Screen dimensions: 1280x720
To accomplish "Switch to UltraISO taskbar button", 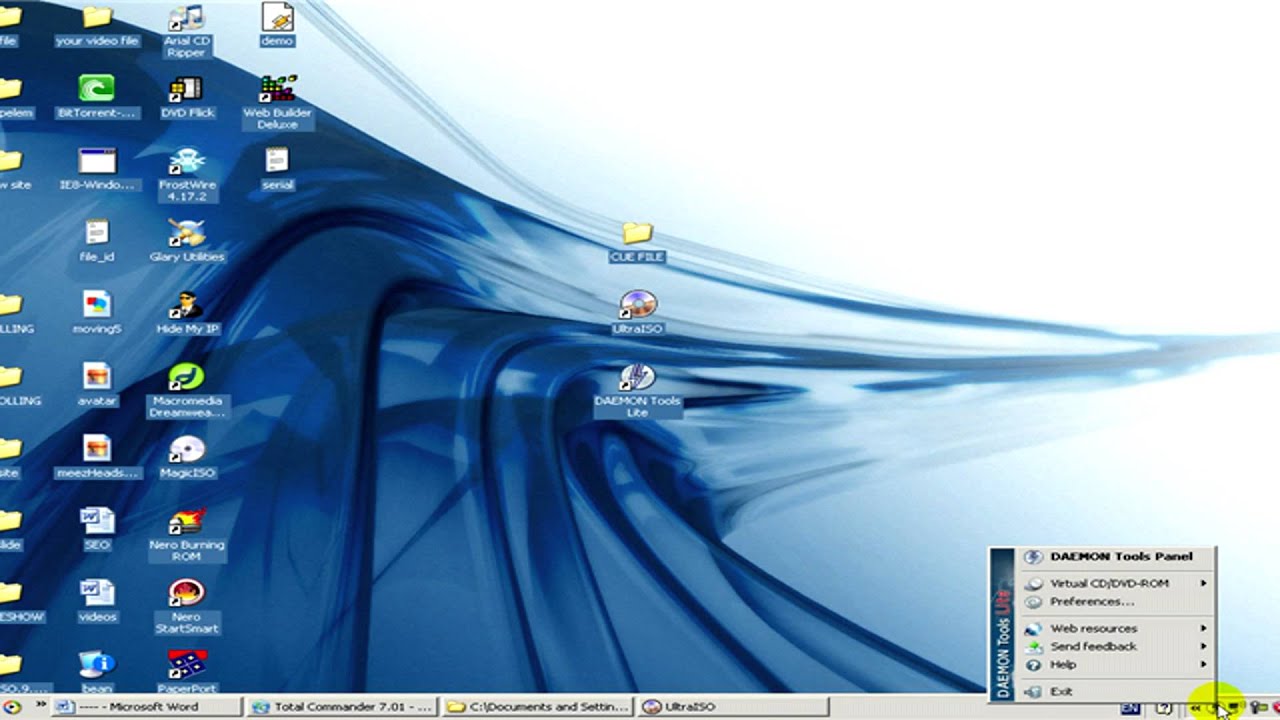I will pyautogui.click(x=735, y=706).
